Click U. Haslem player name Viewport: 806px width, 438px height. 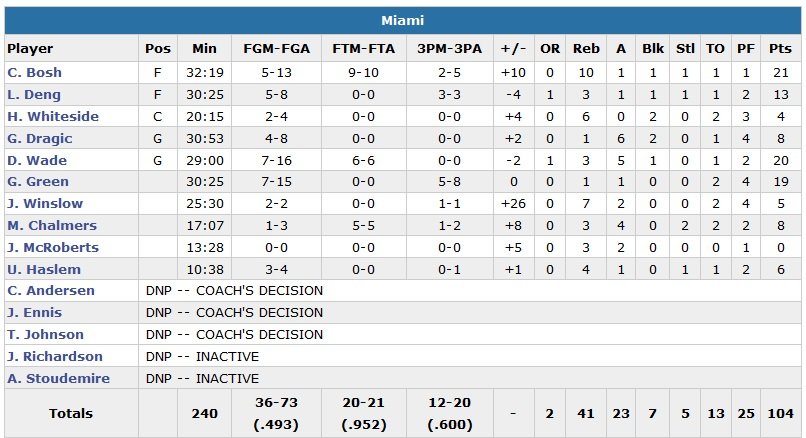point(43,270)
